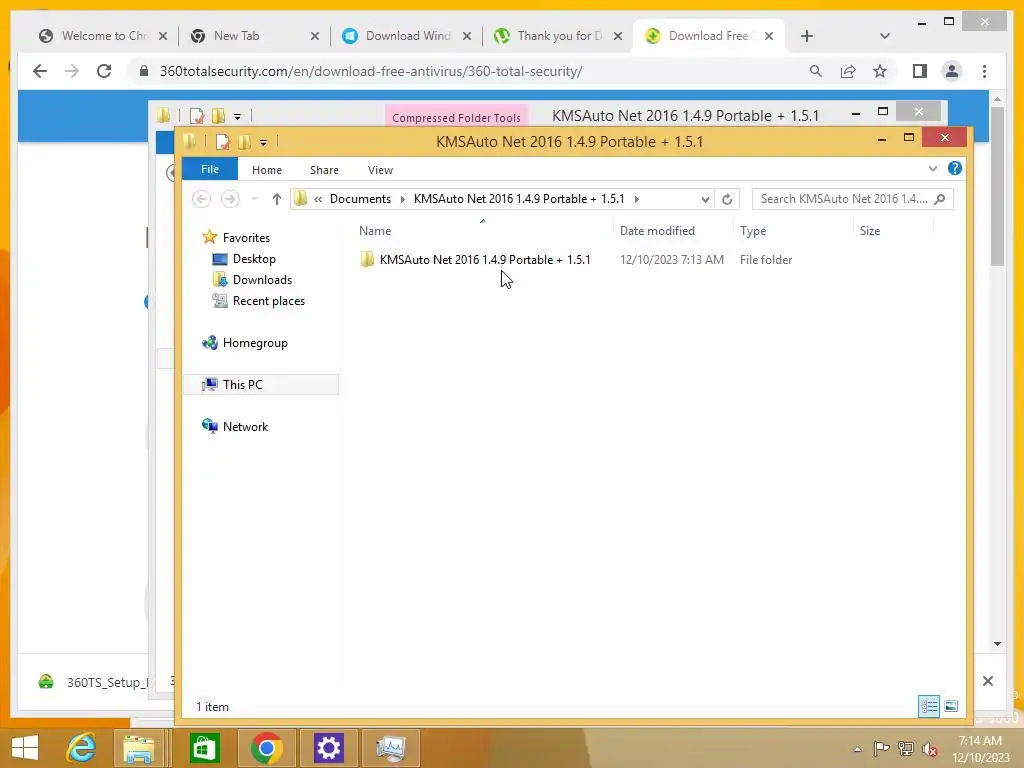Toggle Chrome side panel icon
The image size is (1024, 768).
click(x=920, y=71)
